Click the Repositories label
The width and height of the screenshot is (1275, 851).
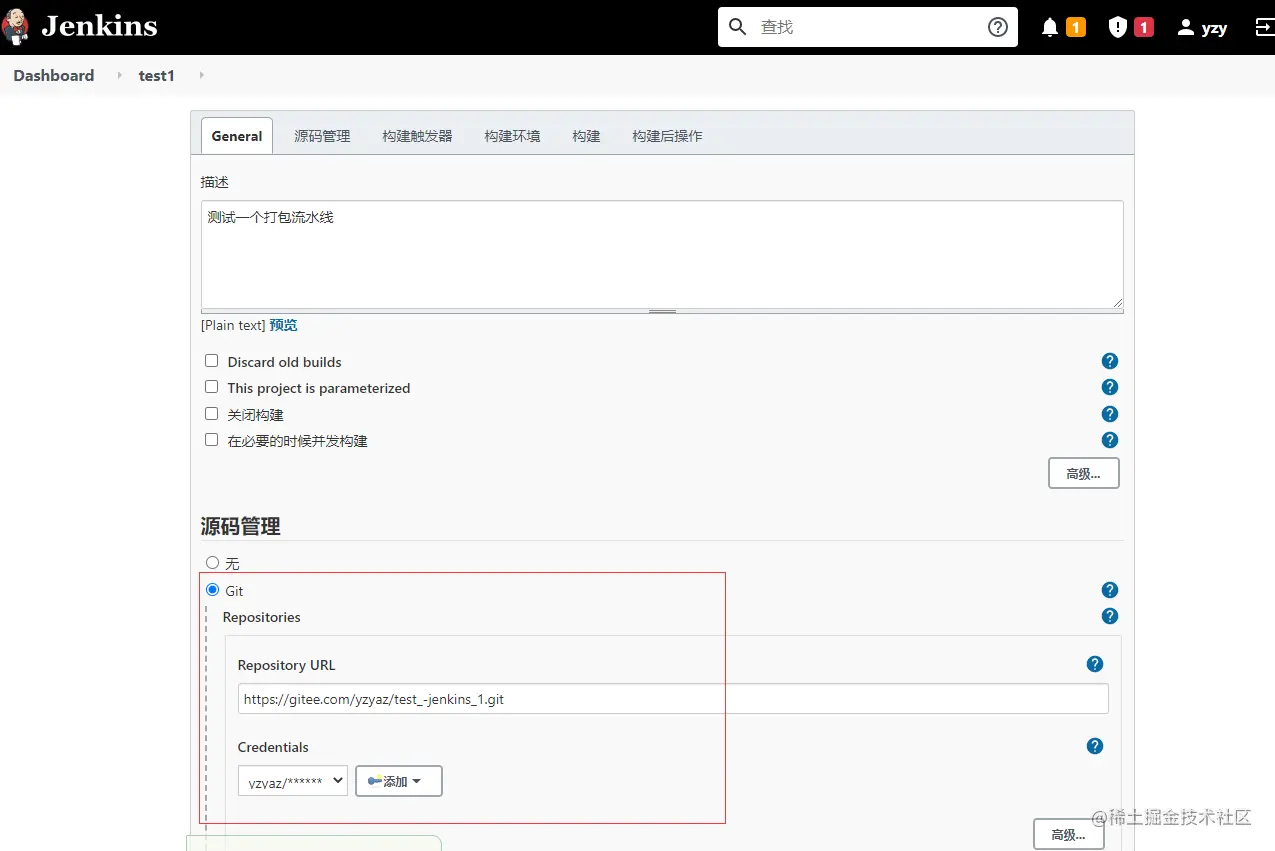click(262, 617)
